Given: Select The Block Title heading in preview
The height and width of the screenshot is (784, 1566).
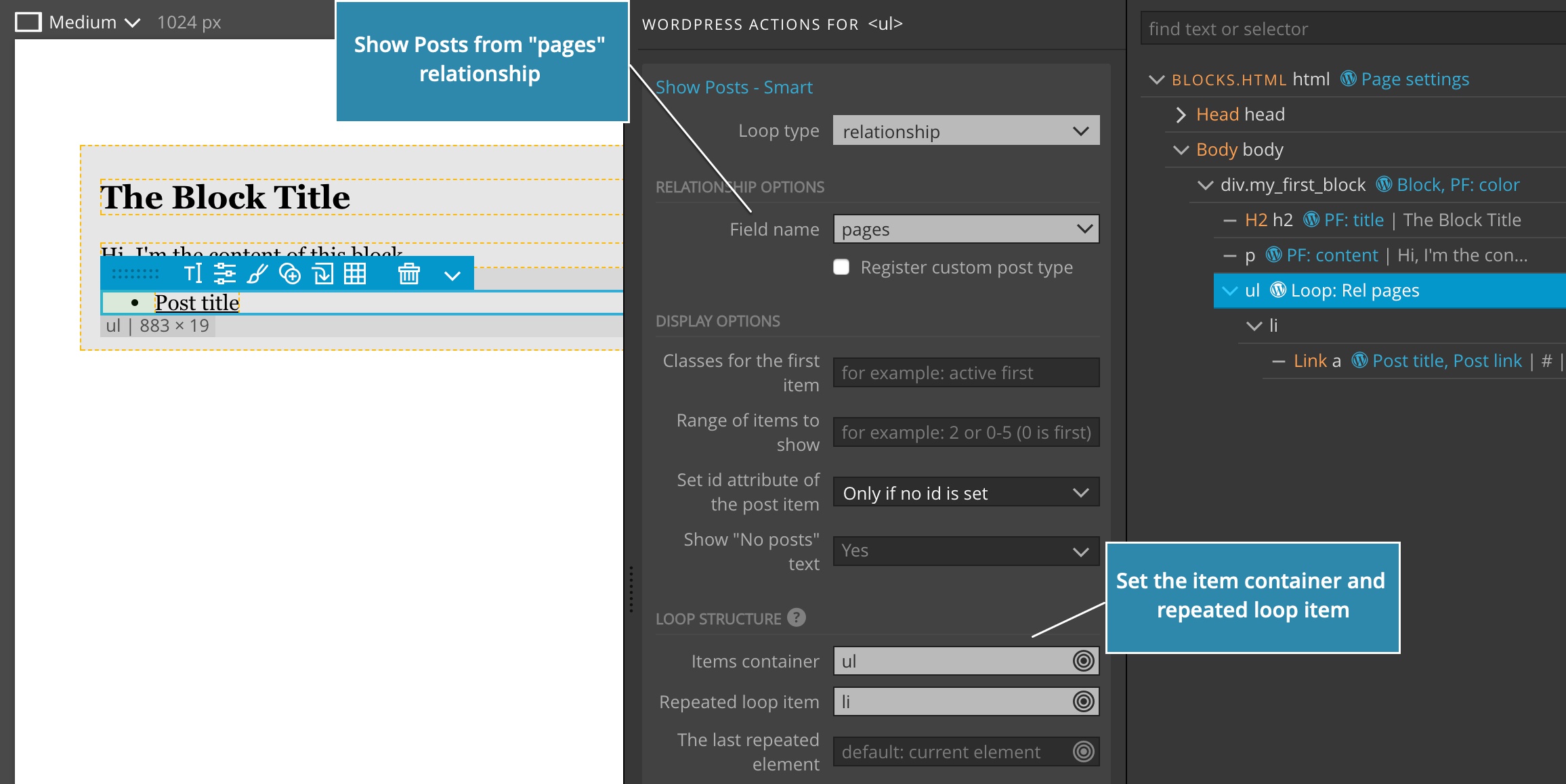Looking at the screenshot, I should 225,197.
